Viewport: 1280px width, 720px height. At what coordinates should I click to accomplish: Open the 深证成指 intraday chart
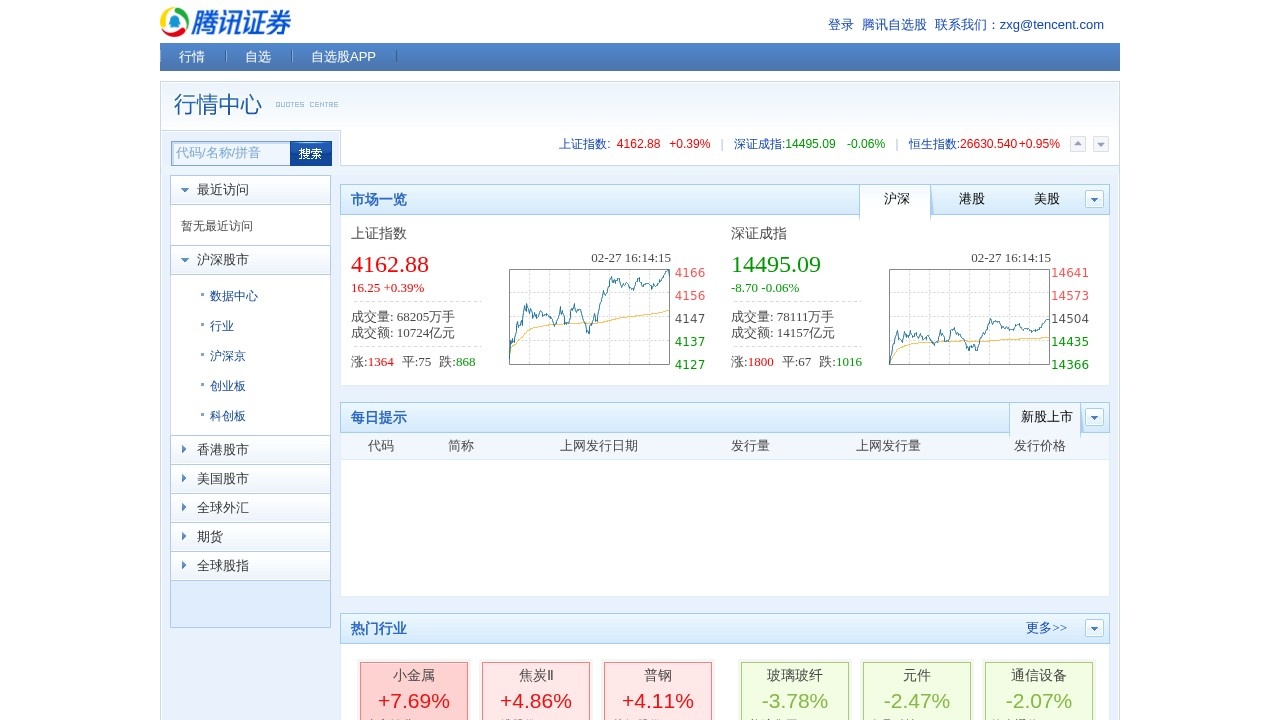[969, 316]
